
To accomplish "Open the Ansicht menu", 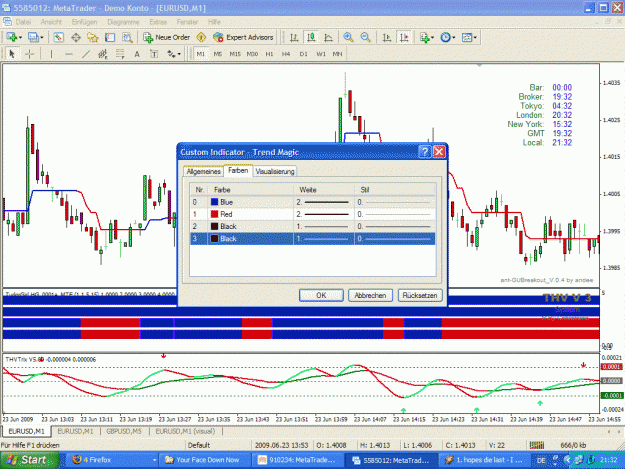I will 51,22.
